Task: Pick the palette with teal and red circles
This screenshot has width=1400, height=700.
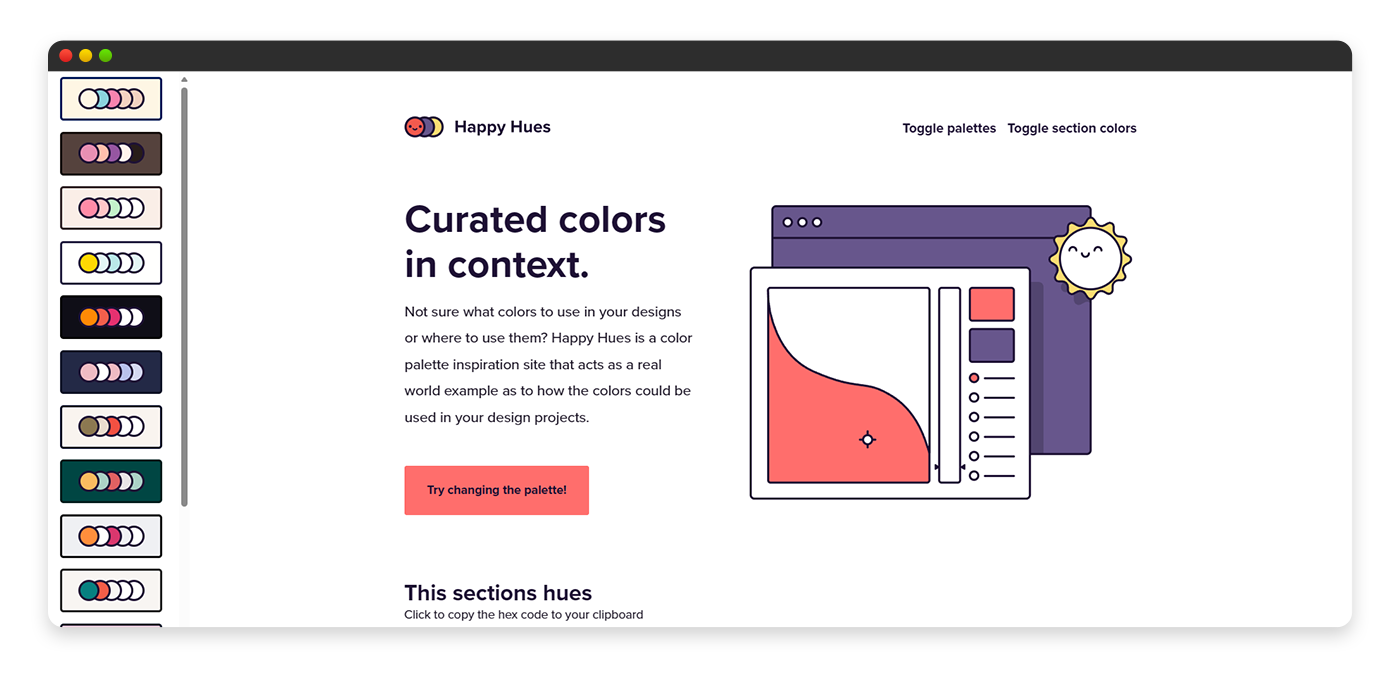Action: [111, 591]
